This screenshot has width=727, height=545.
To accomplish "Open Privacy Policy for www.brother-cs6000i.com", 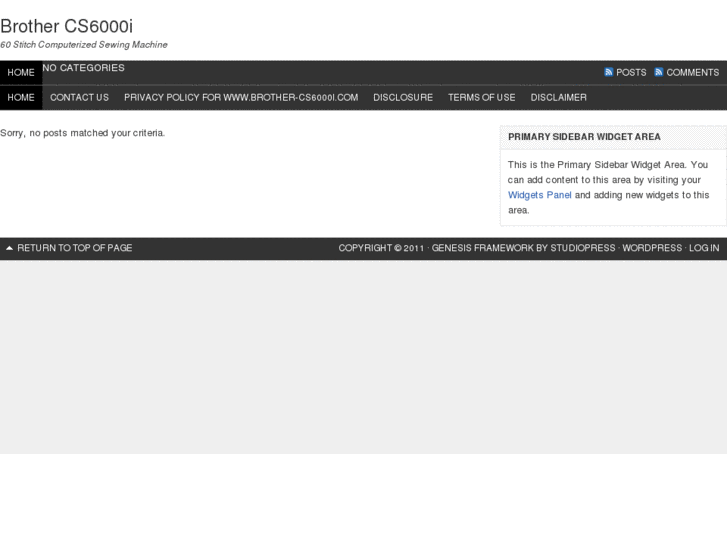I will (x=241, y=97).
